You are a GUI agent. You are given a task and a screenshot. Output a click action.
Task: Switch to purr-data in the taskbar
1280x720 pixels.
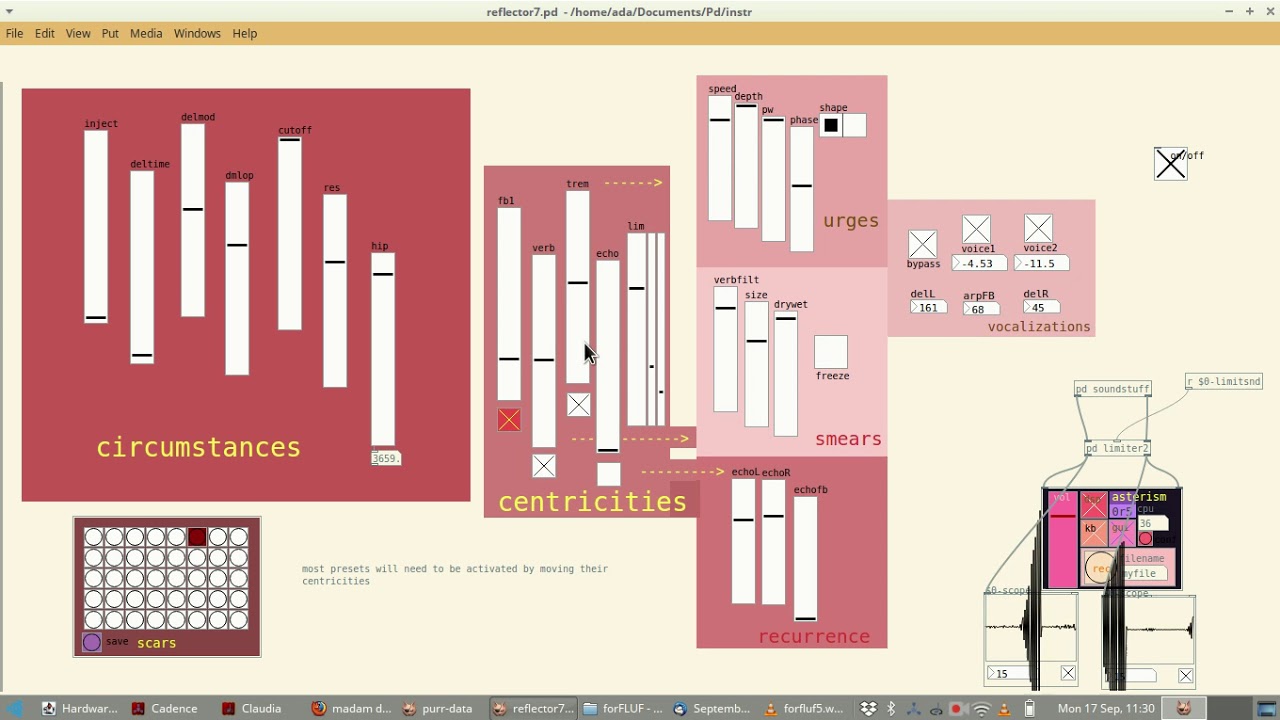point(437,708)
